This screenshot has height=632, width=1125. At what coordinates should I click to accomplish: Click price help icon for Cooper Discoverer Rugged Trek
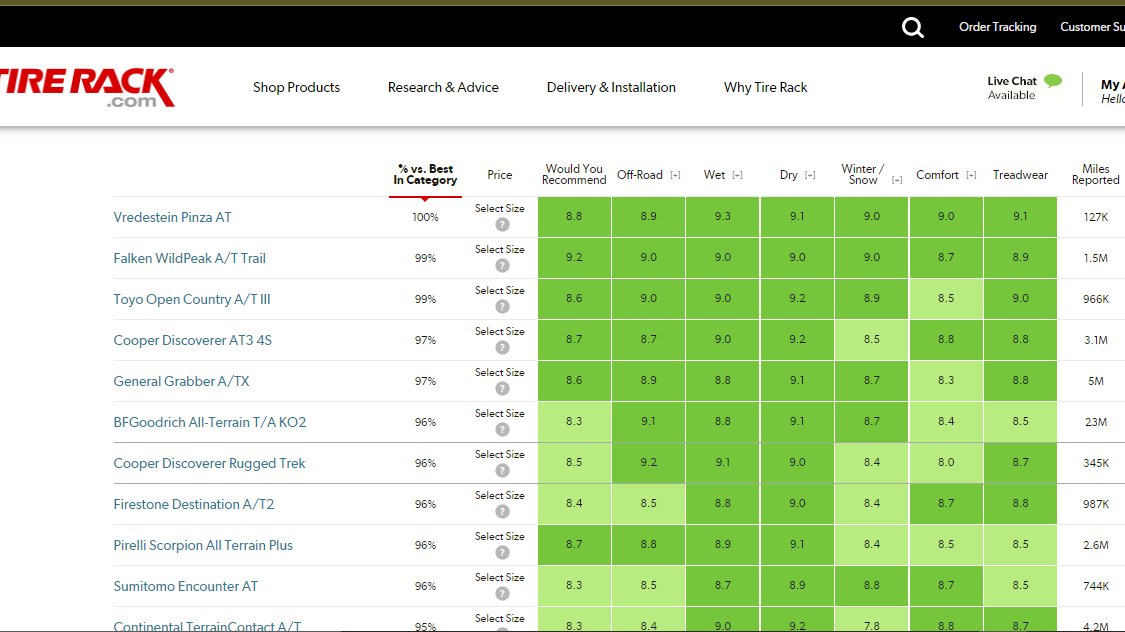point(502,470)
